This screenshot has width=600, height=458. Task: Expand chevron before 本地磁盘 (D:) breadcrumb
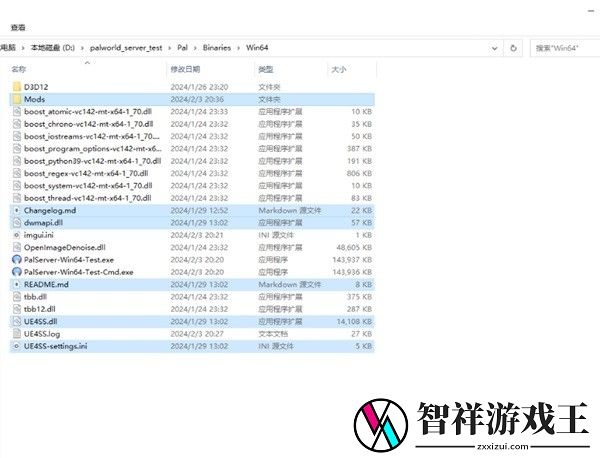[x=23, y=48]
